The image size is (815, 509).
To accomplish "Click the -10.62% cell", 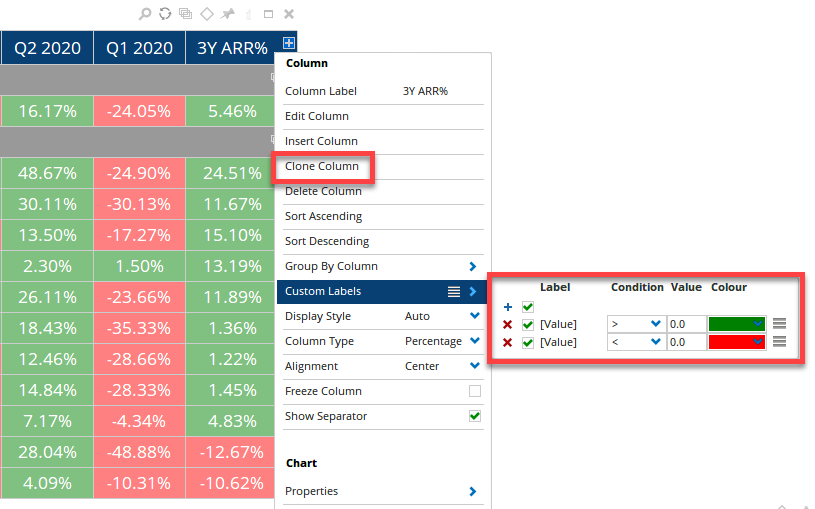I will click(230, 484).
